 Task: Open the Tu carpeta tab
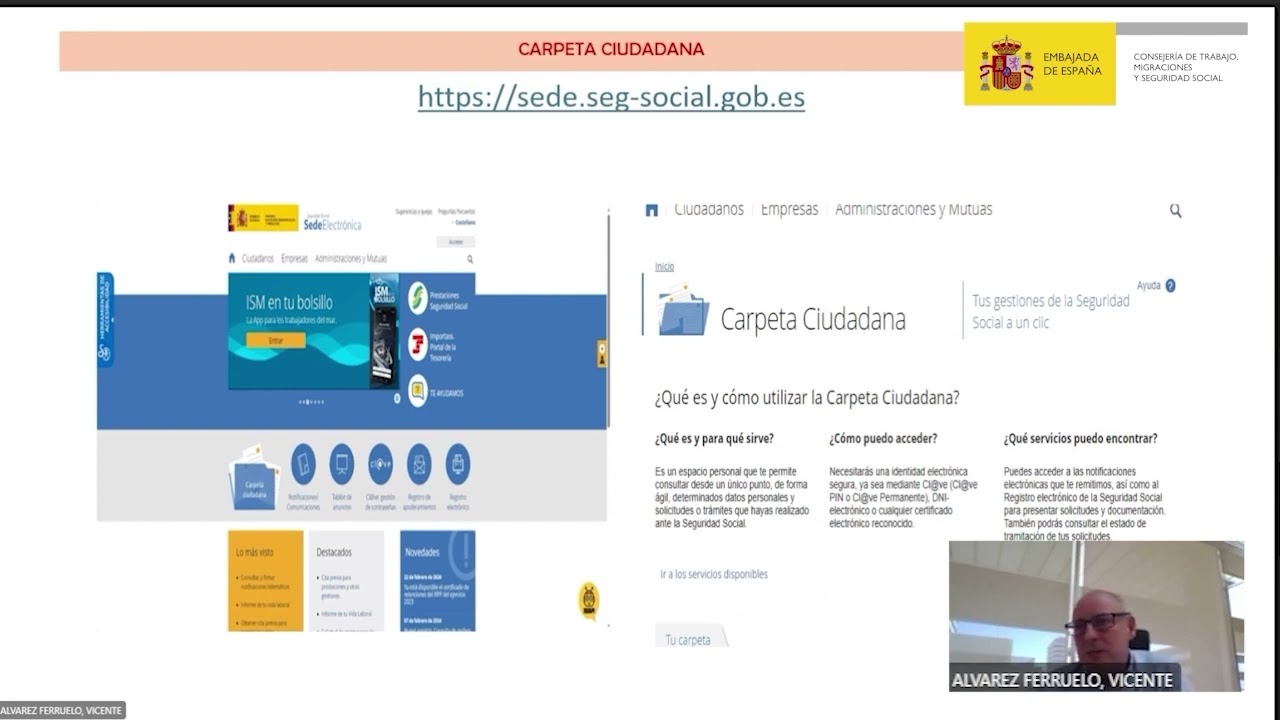tap(688, 638)
